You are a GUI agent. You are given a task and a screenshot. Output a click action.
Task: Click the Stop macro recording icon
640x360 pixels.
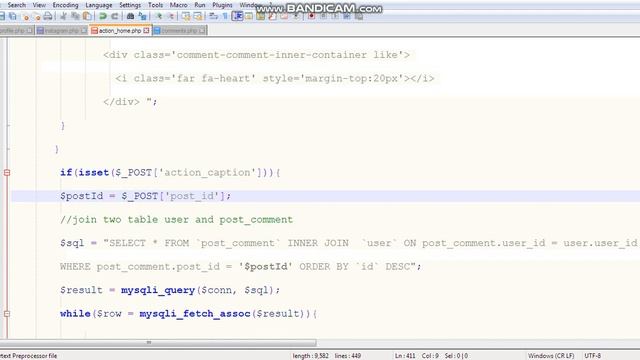click(323, 16)
